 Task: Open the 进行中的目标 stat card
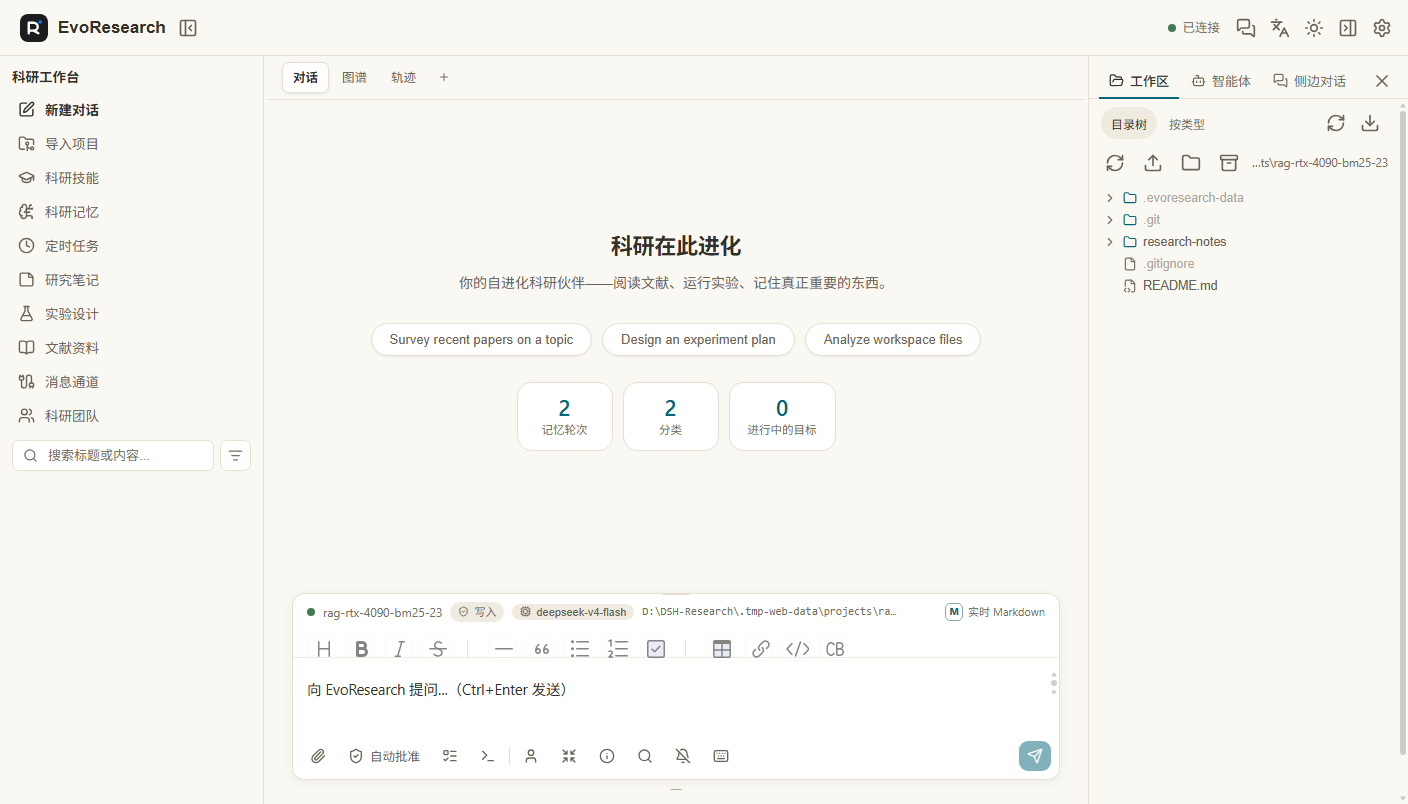(782, 416)
